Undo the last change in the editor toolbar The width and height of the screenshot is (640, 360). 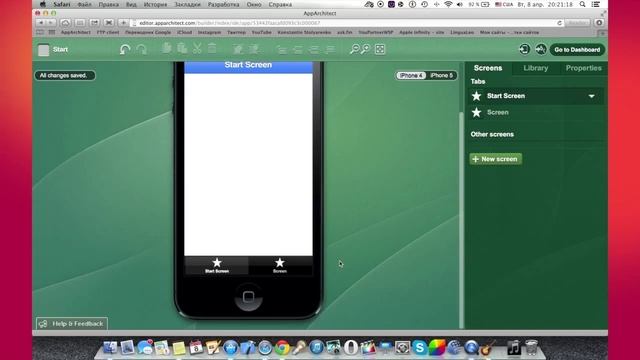(125, 49)
